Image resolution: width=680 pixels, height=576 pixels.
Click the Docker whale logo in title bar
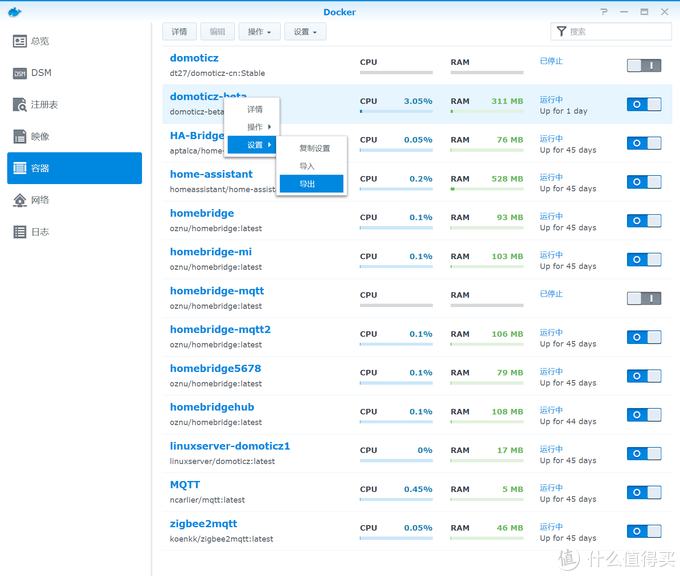point(14,12)
